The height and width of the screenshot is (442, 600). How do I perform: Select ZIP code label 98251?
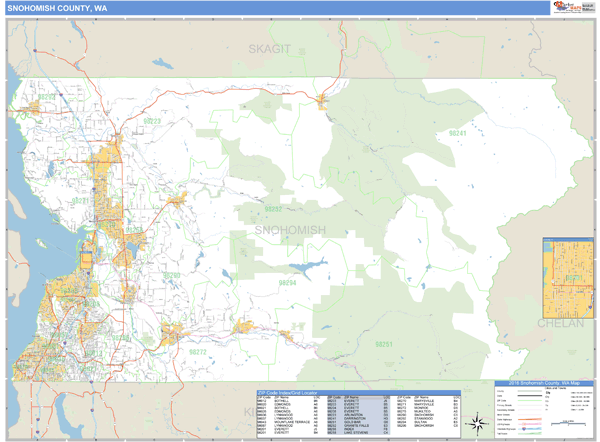click(384, 344)
